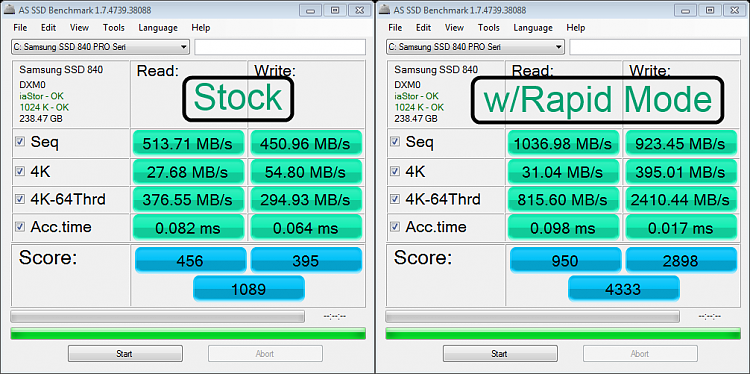
Task: Click the 54.80 MB/s 4K write result
Action: click(306, 172)
